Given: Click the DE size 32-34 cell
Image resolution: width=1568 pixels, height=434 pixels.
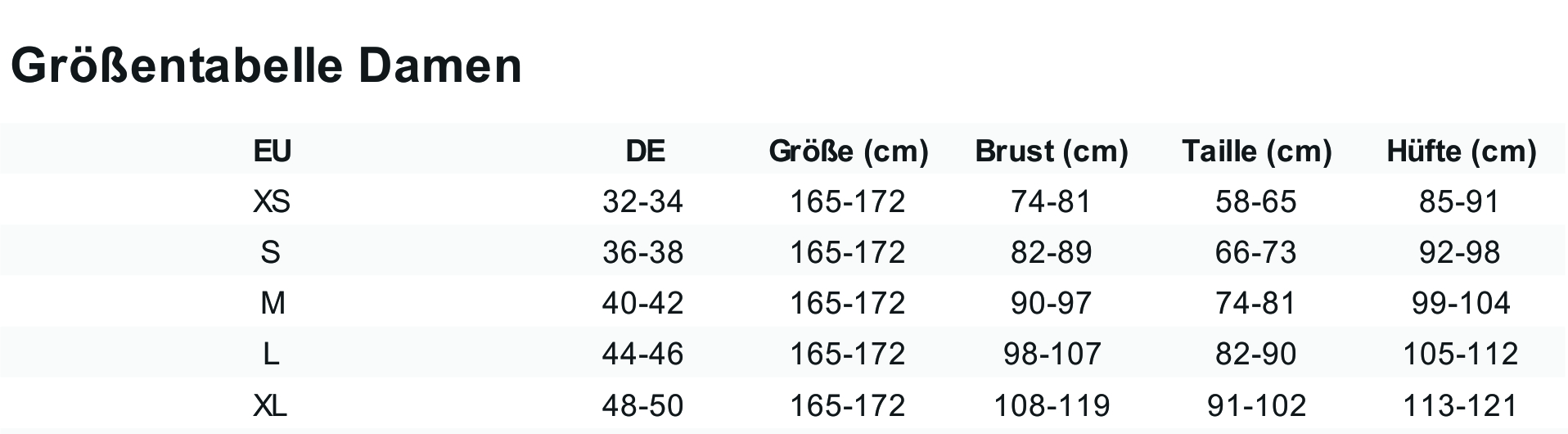Looking at the screenshot, I should pyautogui.click(x=642, y=201).
